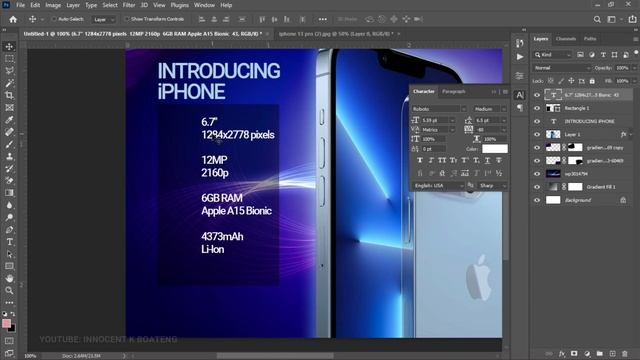
Task: Select the Zoom tool
Action: (9, 291)
